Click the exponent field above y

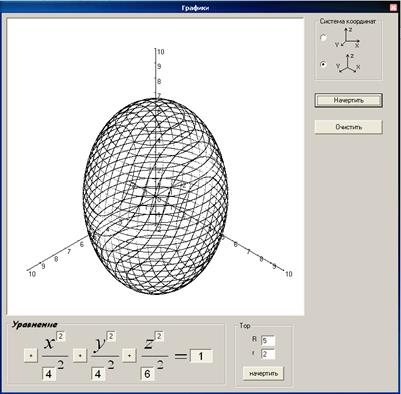tap(111, 336)
